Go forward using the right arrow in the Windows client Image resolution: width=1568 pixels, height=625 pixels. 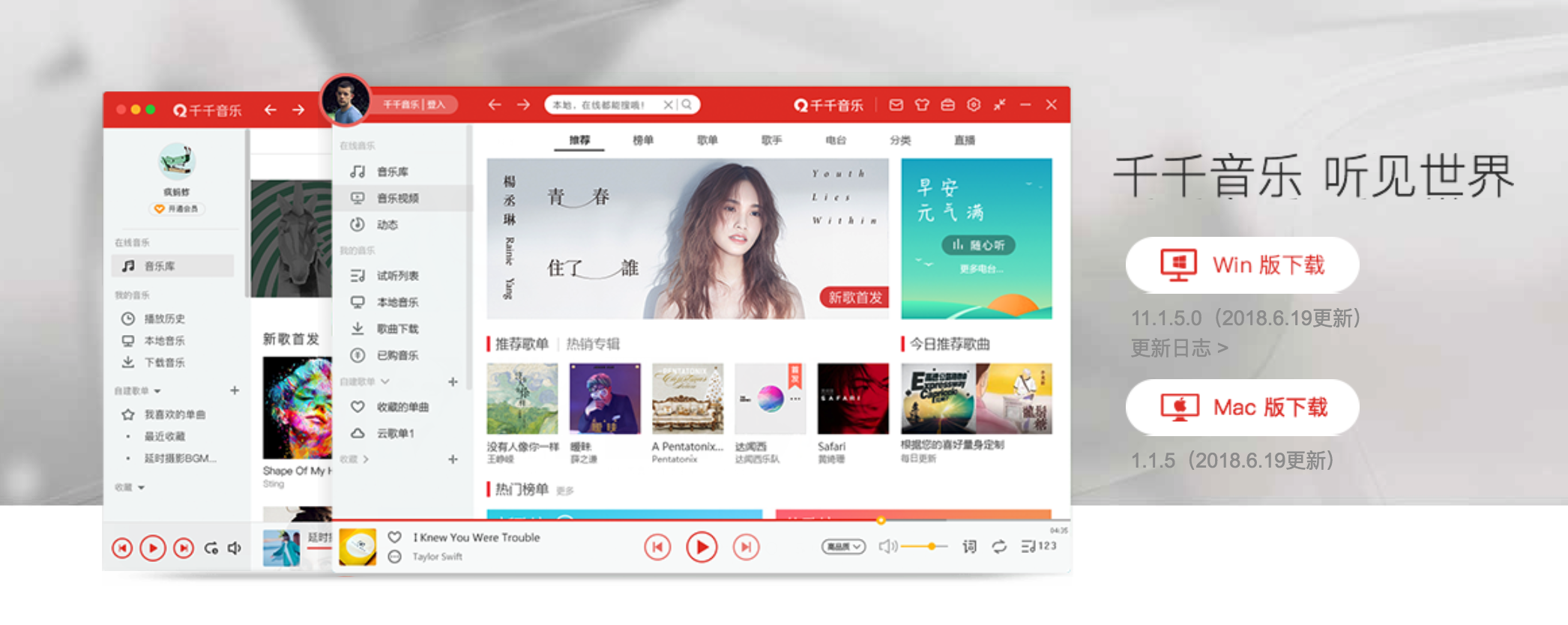523,105
